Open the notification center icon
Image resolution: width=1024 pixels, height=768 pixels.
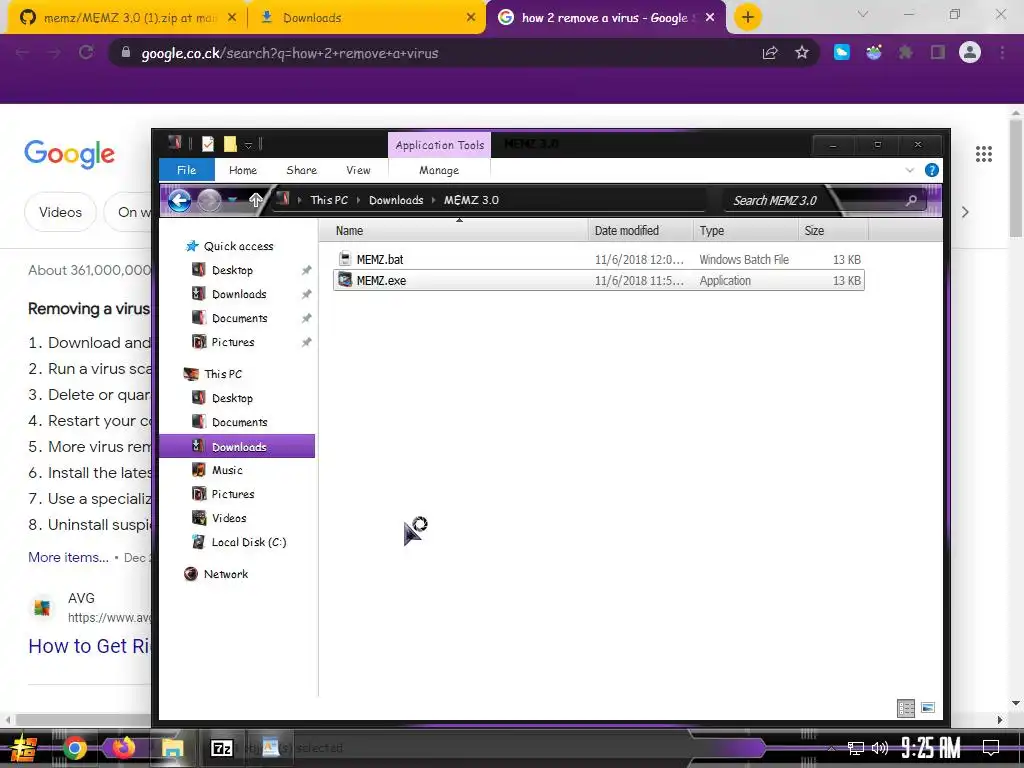click(x=991, y=748)
